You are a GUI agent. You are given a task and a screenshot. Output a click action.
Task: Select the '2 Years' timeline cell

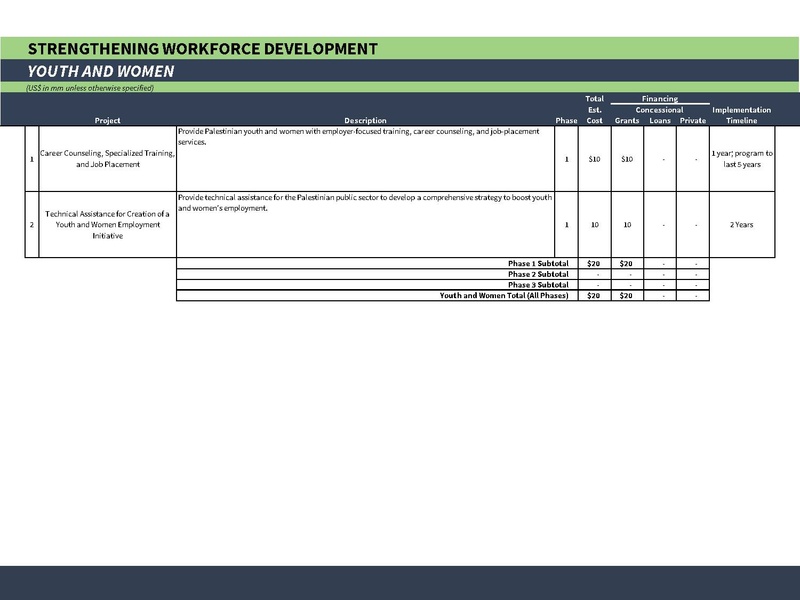coord(741,225)
